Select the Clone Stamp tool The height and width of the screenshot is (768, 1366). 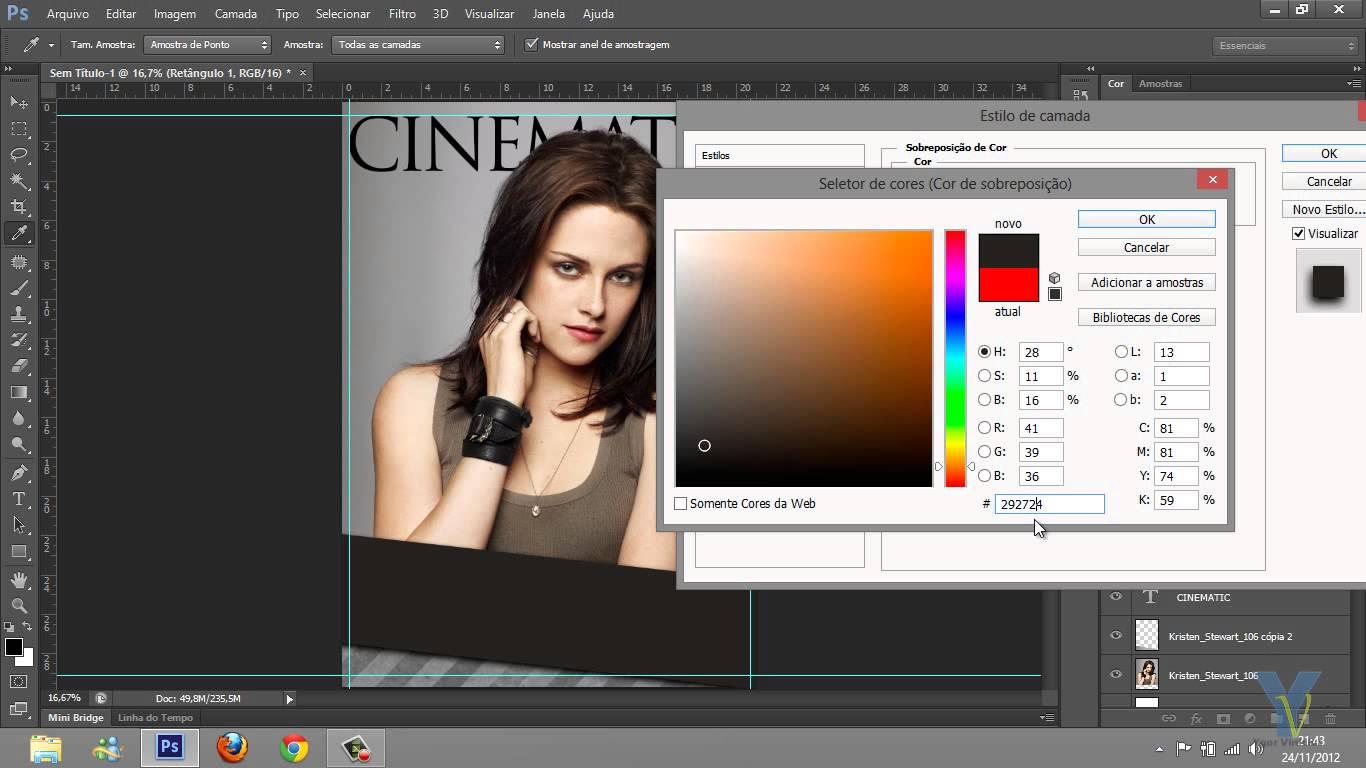[x=19, y=314]
